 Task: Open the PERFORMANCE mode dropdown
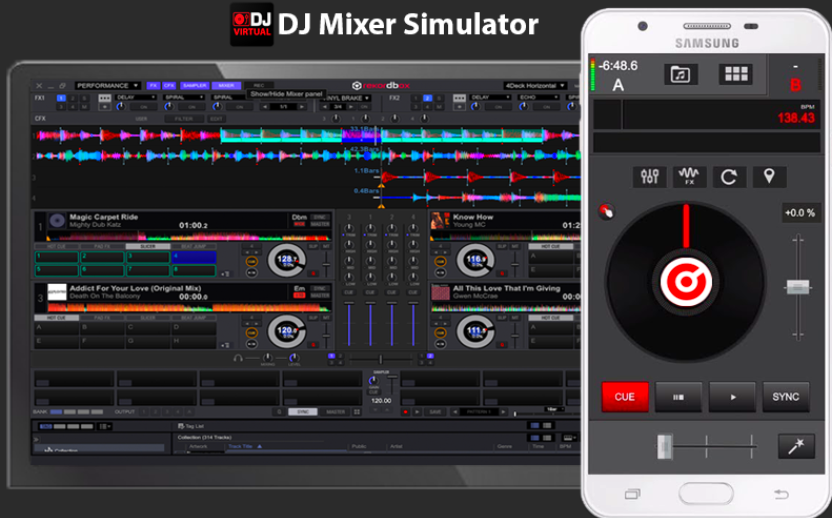tap(107, 86)
